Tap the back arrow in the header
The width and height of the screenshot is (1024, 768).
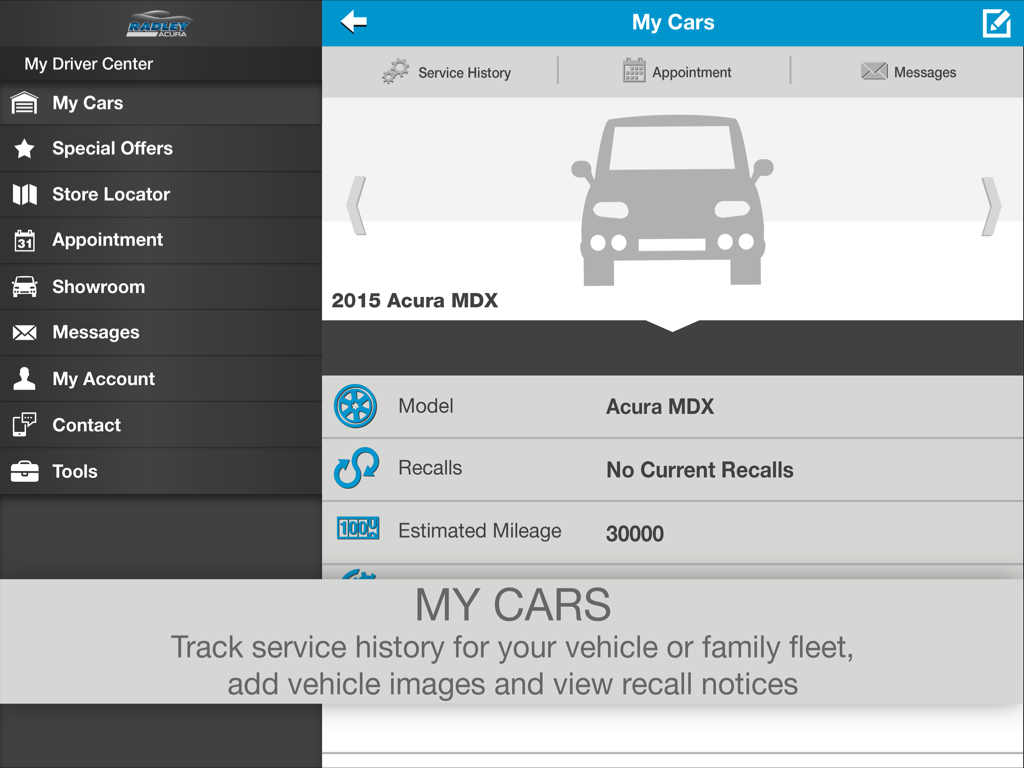pos(353,22)
